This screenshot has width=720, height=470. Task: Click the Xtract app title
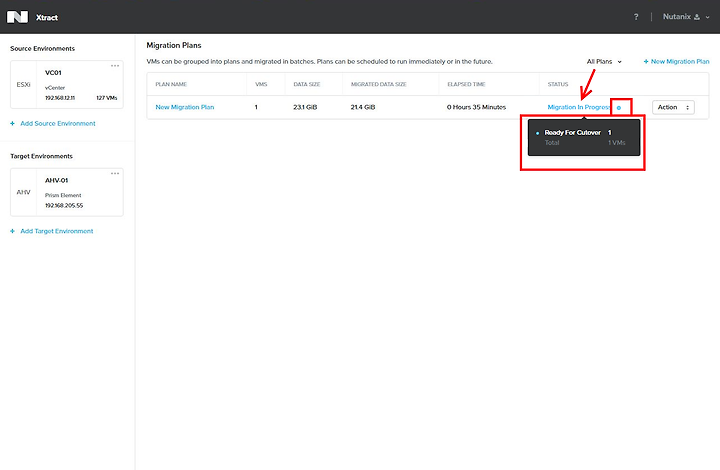[x=47, y=17]
